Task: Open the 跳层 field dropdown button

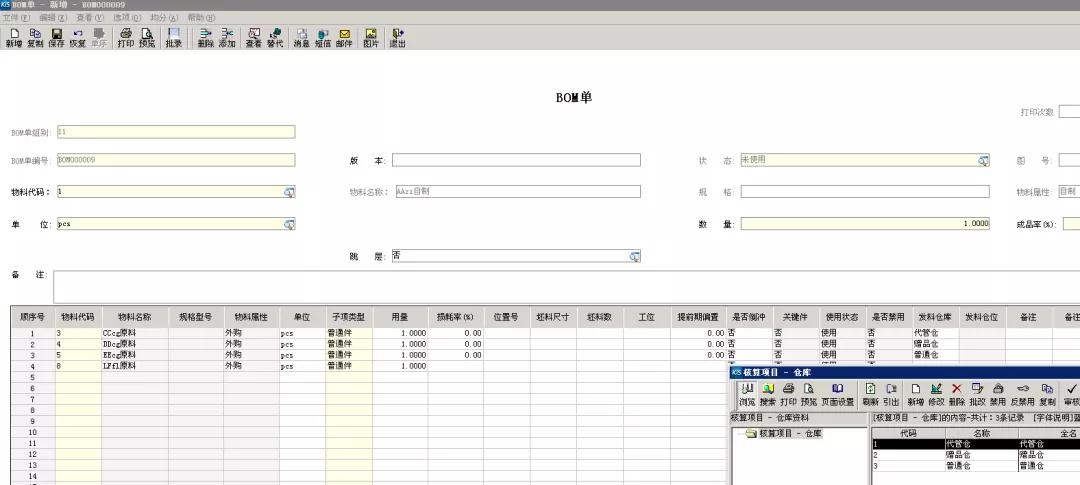Action: click(634, 257)
